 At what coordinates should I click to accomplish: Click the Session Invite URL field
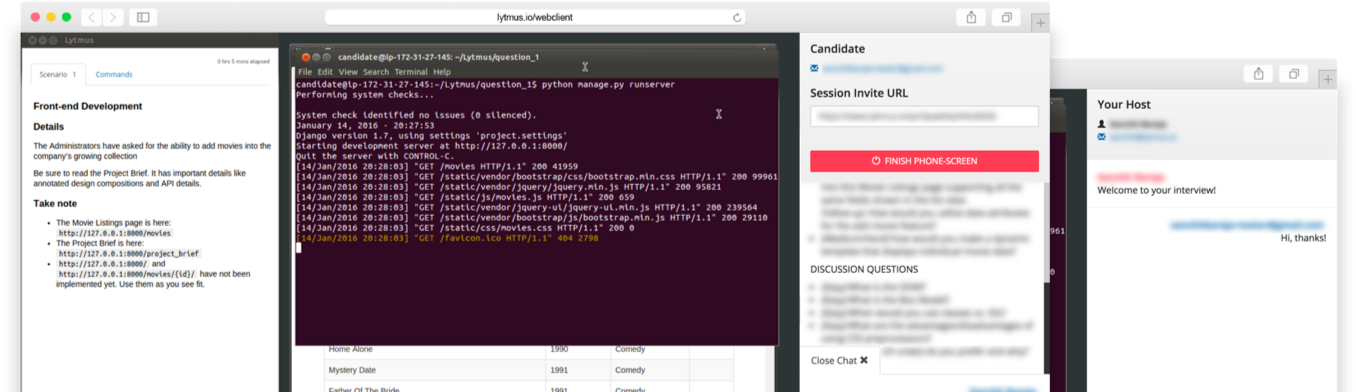point(924,116)
